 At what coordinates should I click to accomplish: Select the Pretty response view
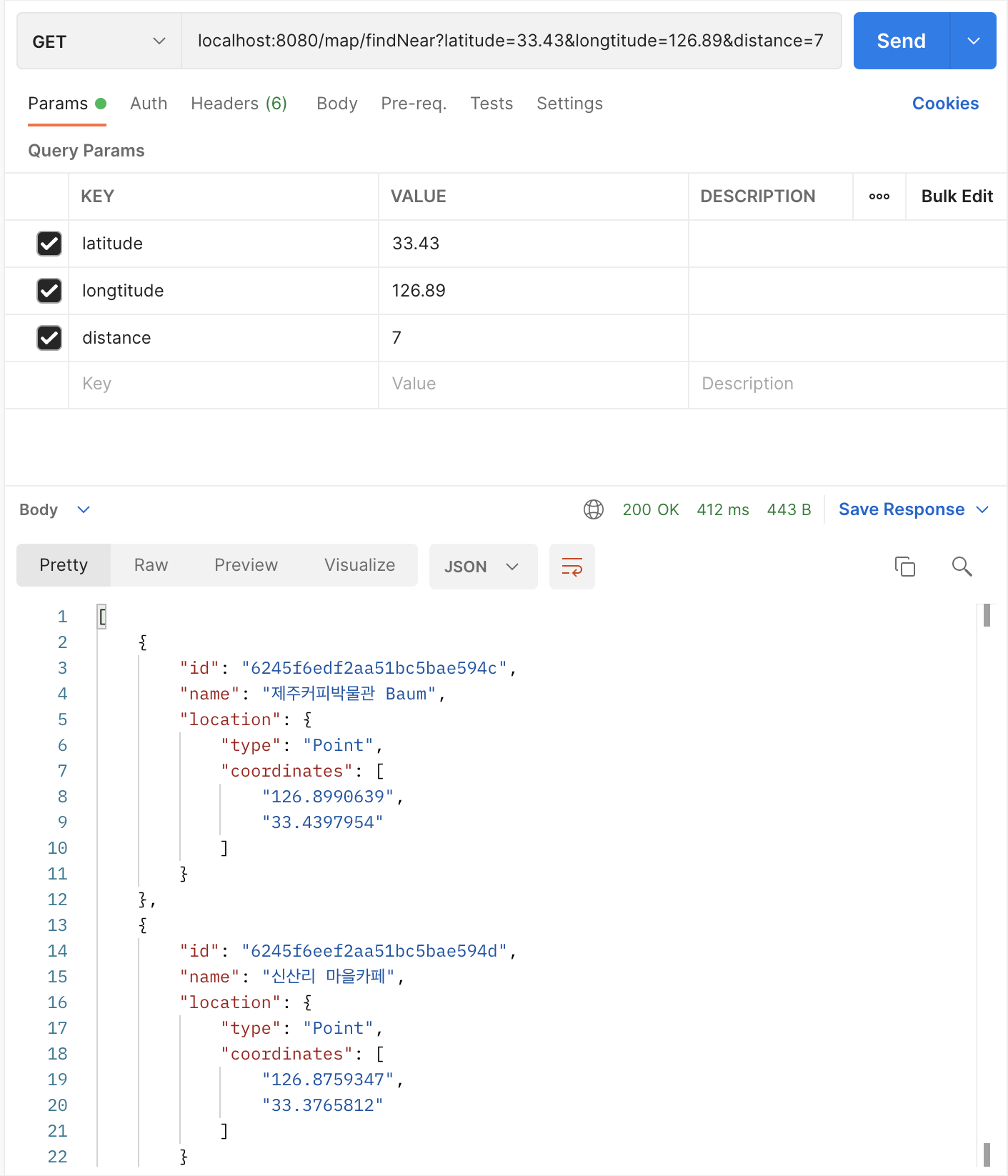tap(64, 565)
